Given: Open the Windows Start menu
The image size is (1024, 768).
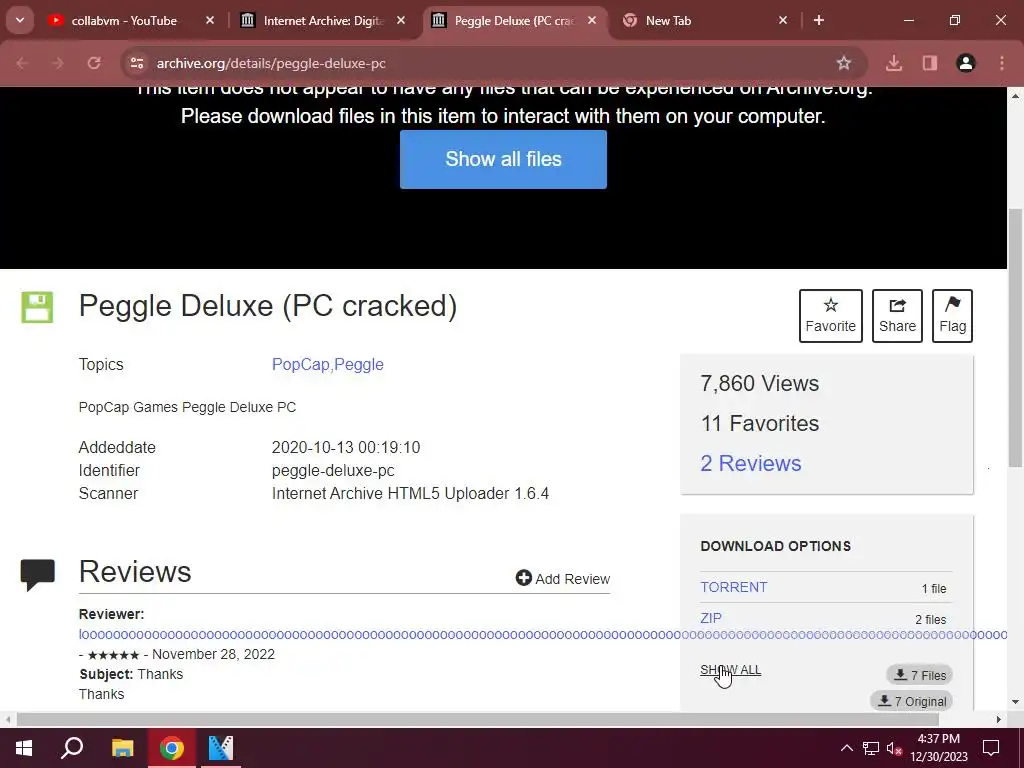Looking at the screenshot, I should (24, 748).
